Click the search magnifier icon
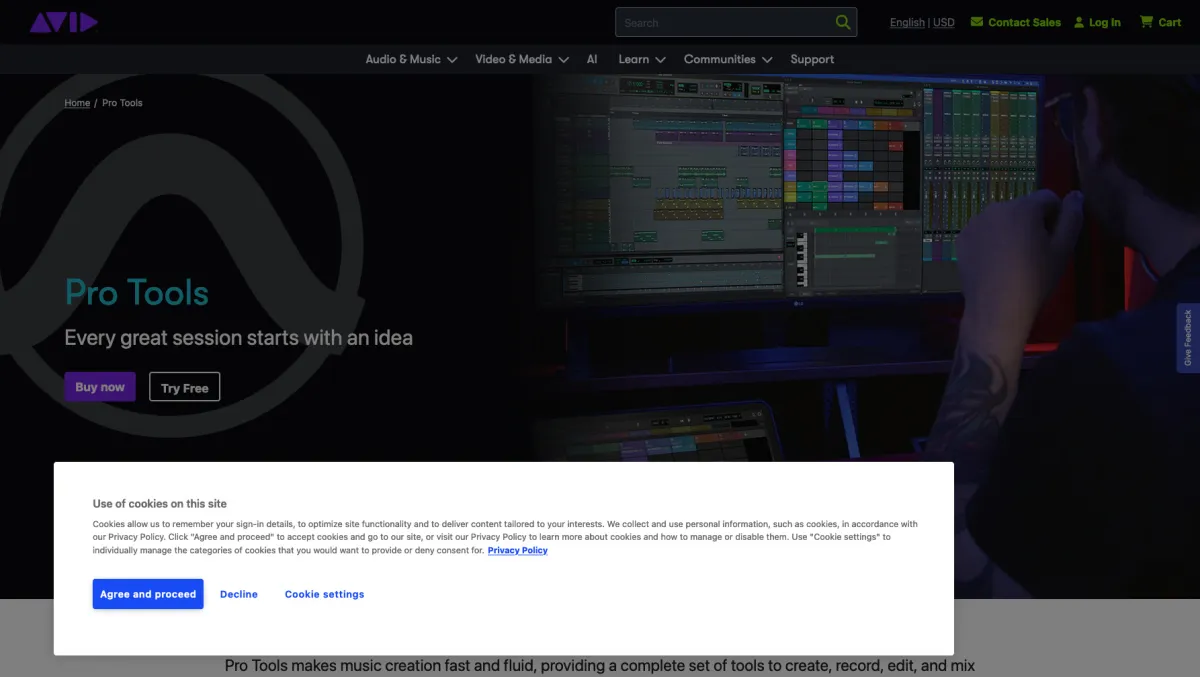The width and height of the screenshot is (1200, 677). (x=843, y=22)
